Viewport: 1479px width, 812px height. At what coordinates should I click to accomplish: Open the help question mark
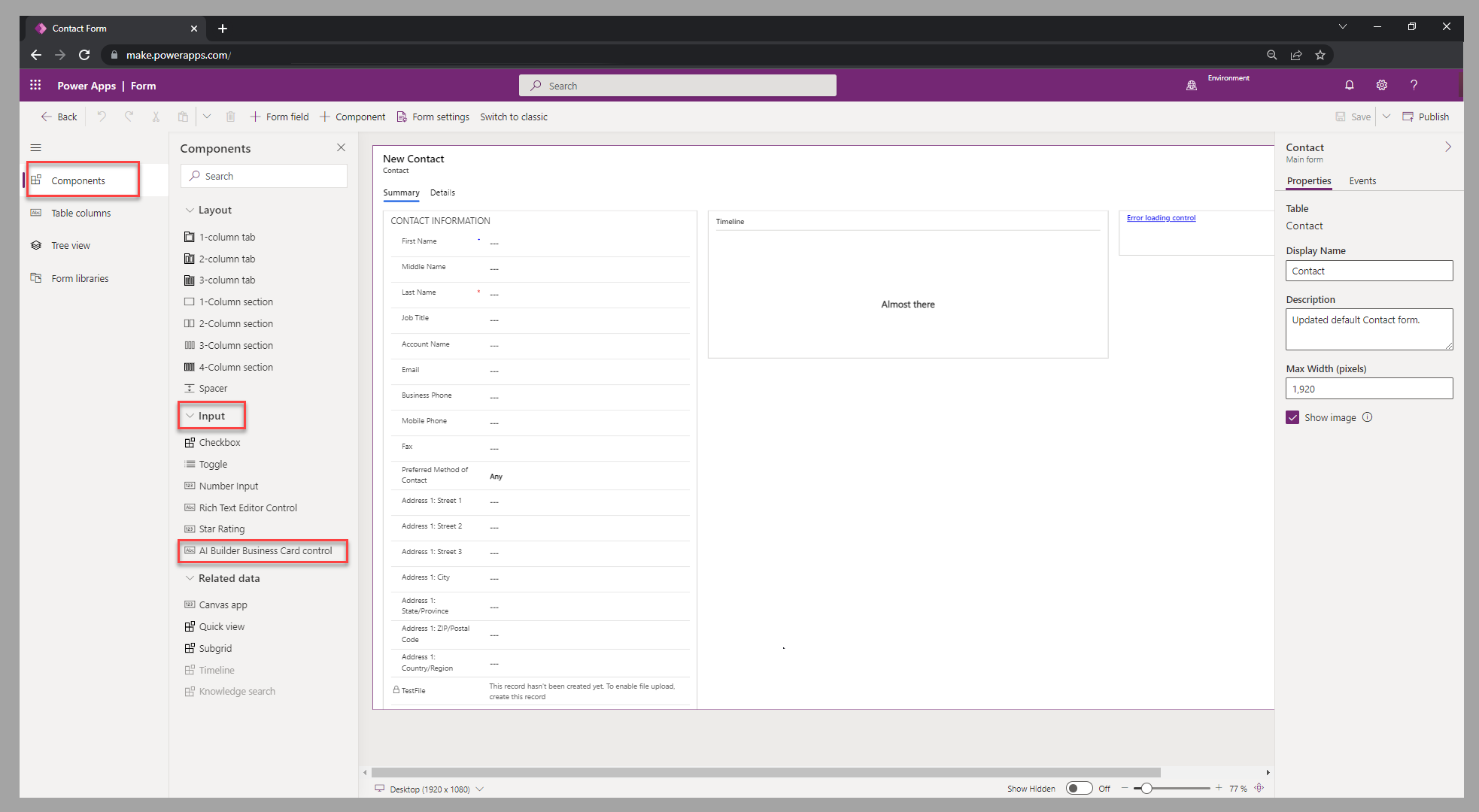click(1414, 85)
